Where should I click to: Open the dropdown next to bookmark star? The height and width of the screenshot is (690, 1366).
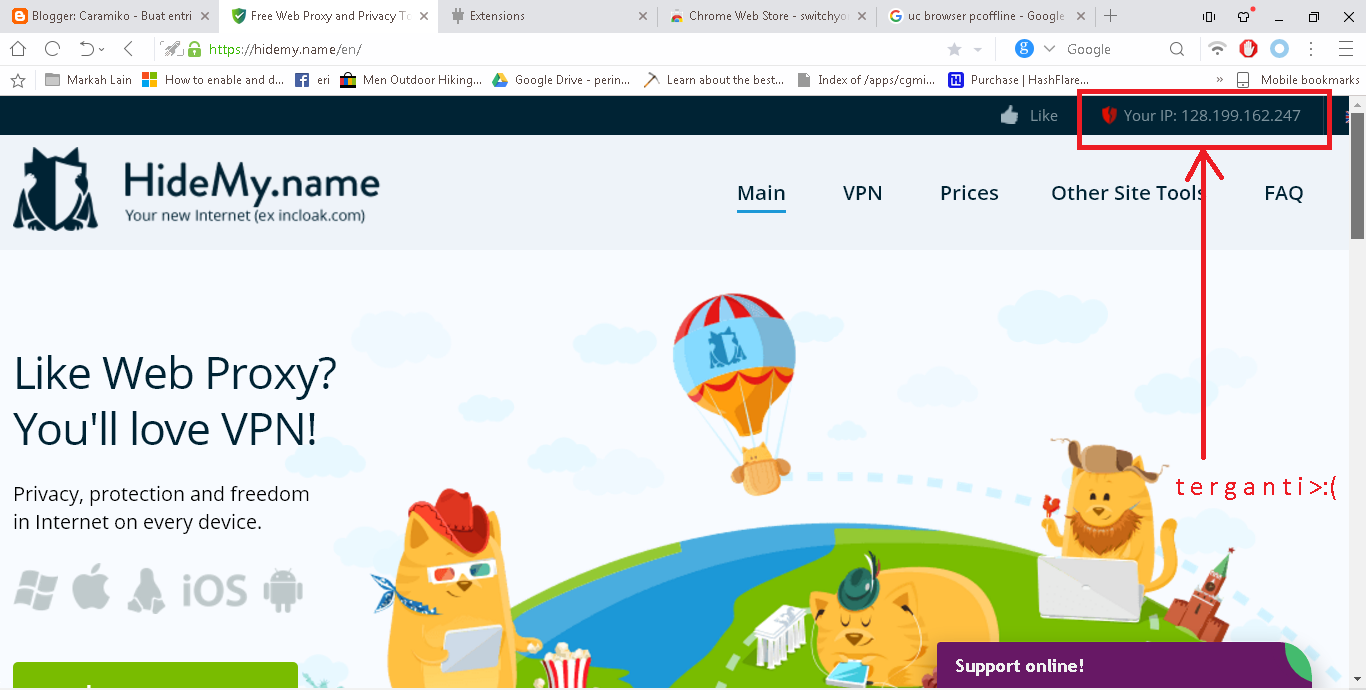click(x=977, y=50)
